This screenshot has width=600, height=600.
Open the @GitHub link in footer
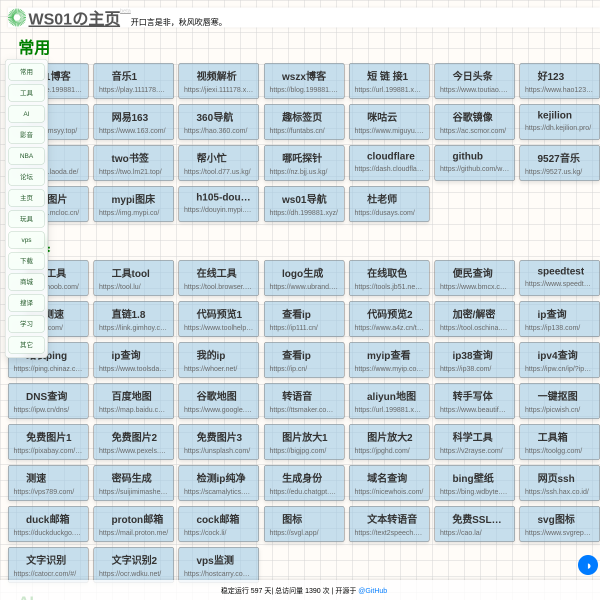pos(373,590)
